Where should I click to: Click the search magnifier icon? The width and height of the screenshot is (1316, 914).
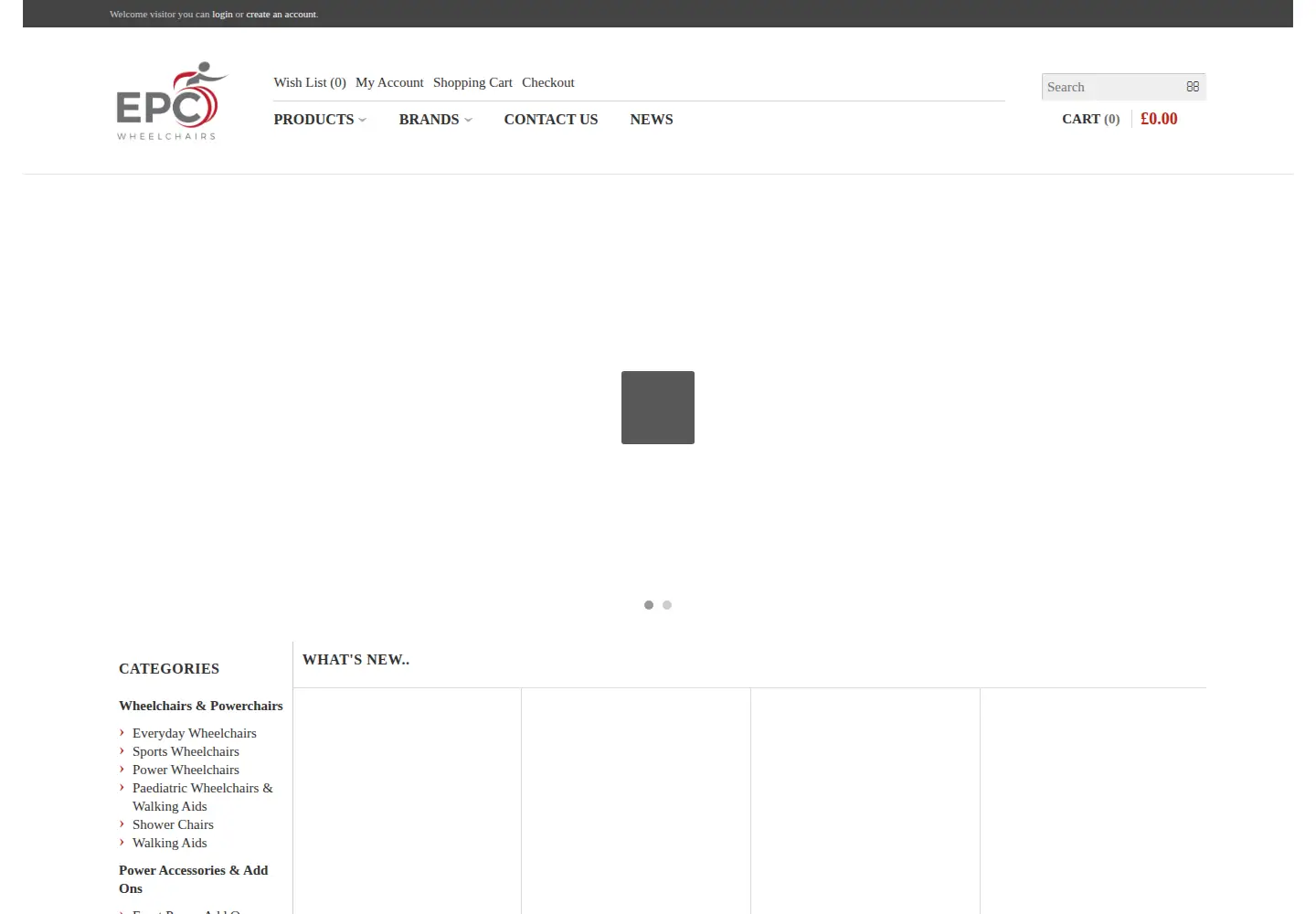1193,87
